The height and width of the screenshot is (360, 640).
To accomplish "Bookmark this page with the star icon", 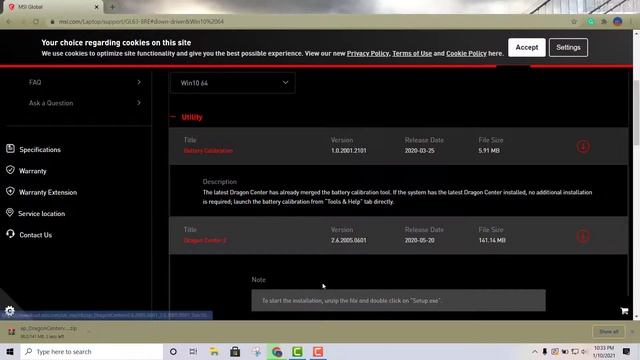I will pyautogui.click(x=574, y=21).
